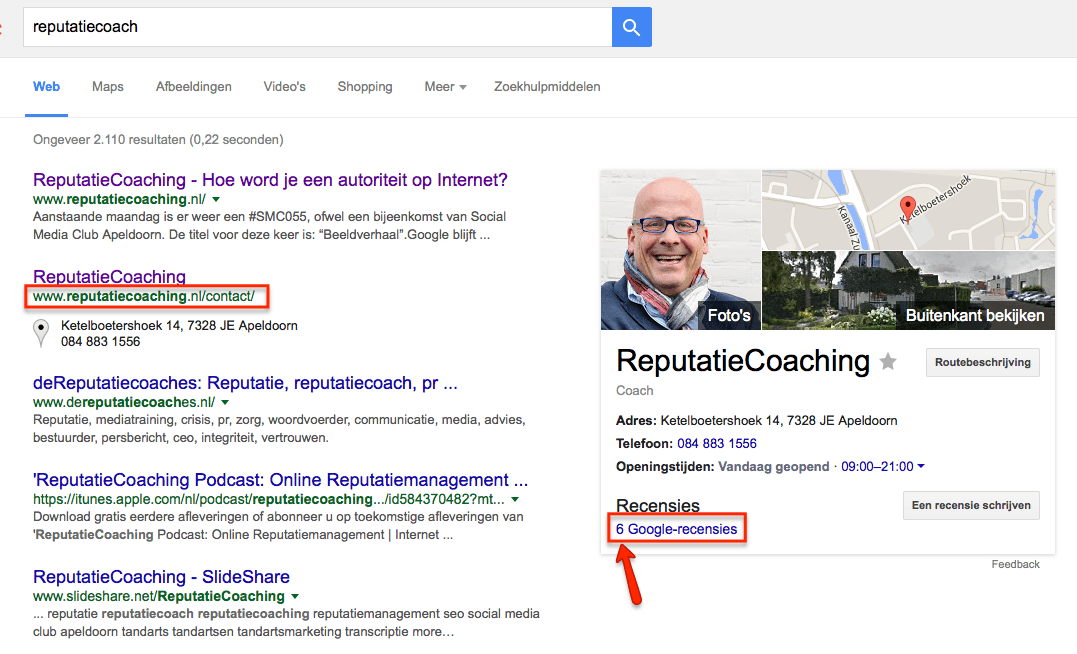1077x654 pixels.
Task: Open the Video's tab
Action: (x=285, y=87)
